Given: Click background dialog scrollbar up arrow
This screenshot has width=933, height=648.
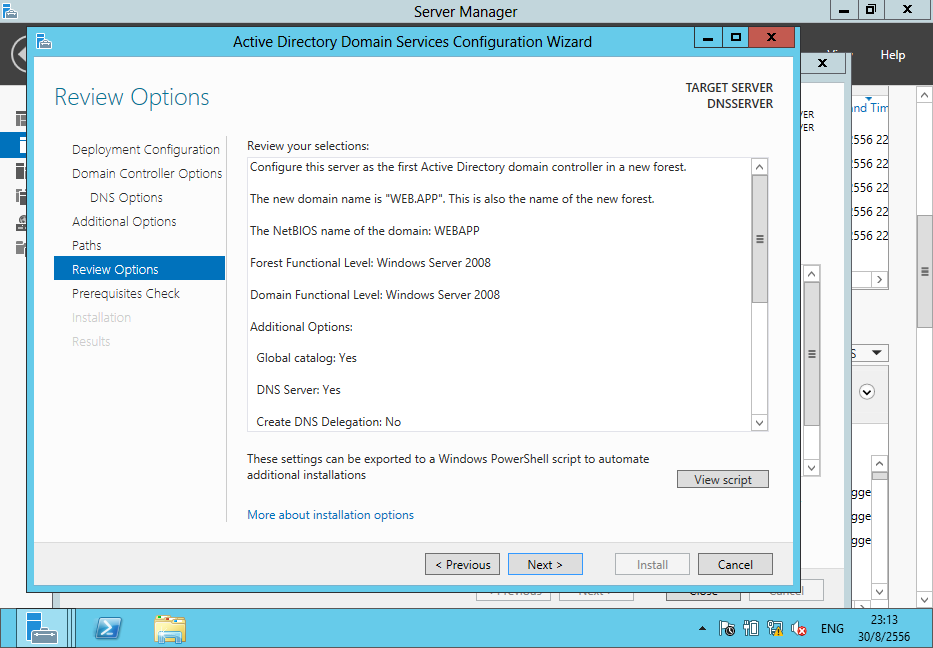Looking at the screenshot, I should click(812, 274).
